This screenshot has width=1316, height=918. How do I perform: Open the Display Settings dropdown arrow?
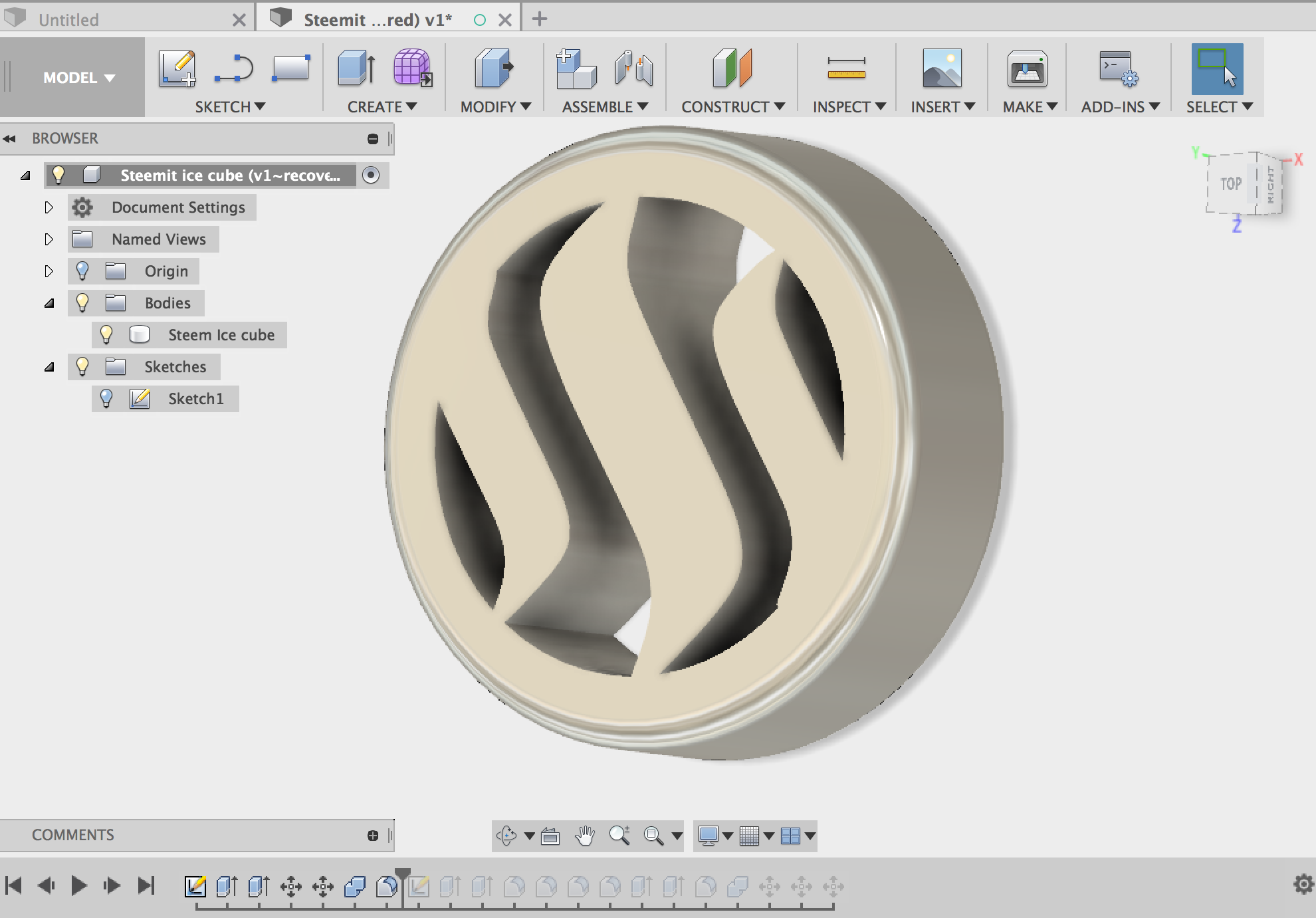pos(728,836)
